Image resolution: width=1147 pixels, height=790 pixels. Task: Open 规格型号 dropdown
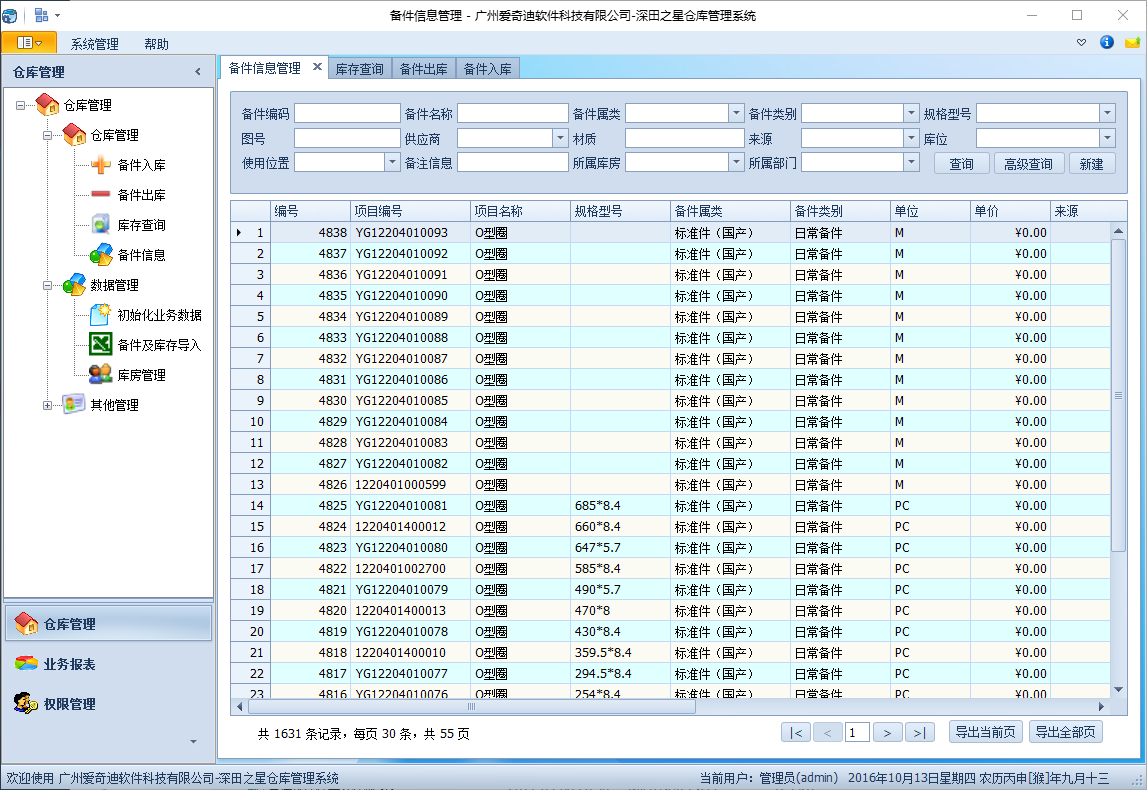pos(1107,113)
